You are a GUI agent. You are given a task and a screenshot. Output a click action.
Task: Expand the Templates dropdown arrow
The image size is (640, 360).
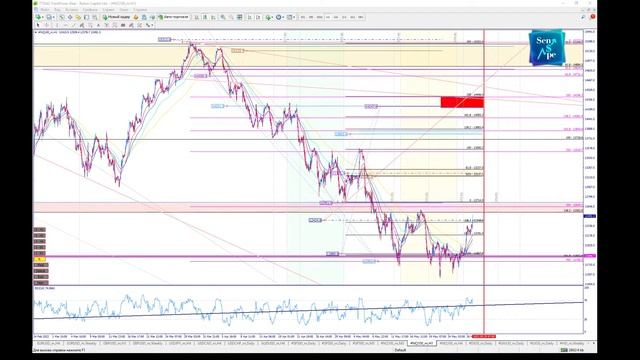pyautogui.click(x=294, y=17)
